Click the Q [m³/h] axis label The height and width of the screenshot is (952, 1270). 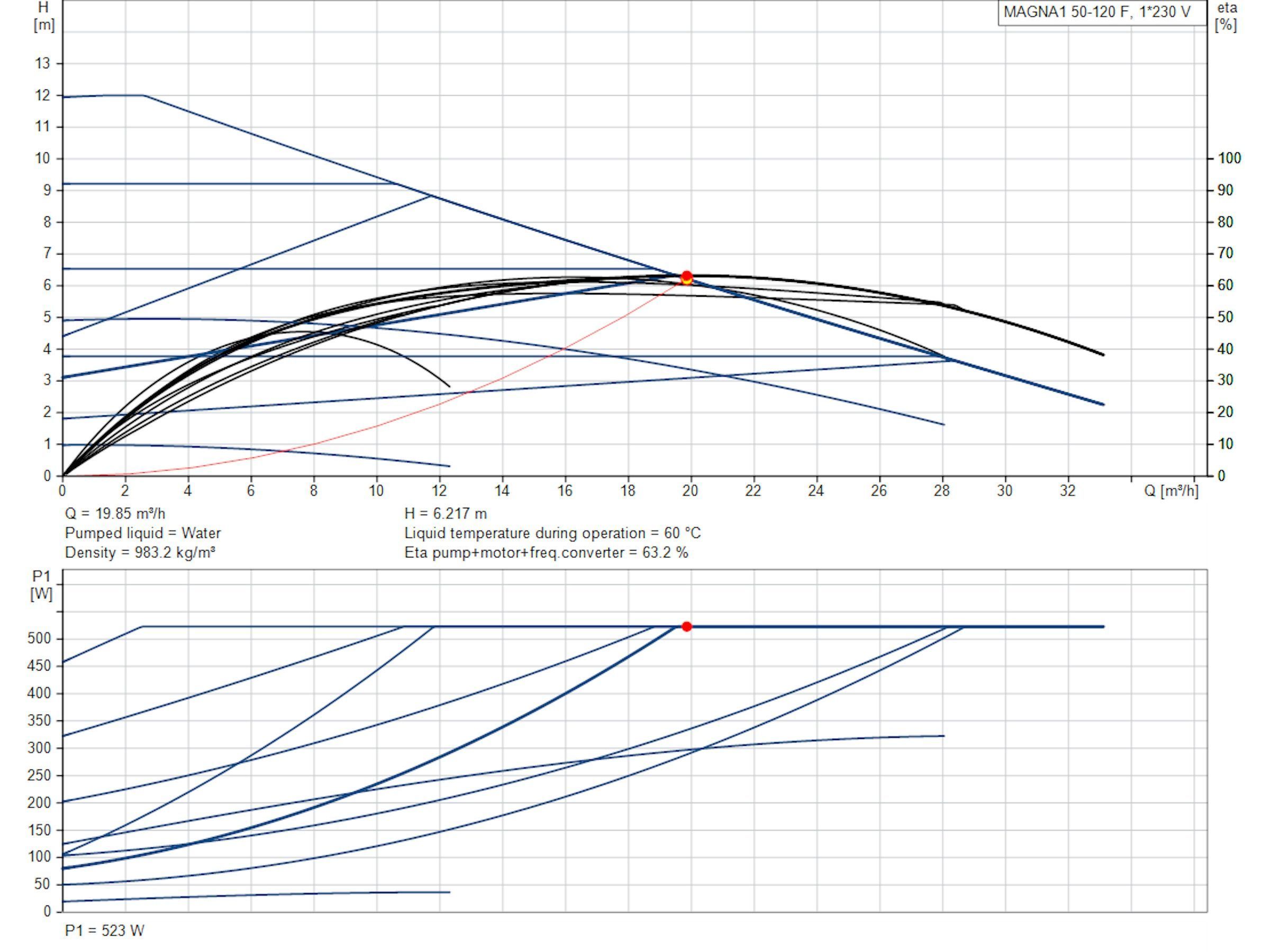click(x=1171, y=491)
